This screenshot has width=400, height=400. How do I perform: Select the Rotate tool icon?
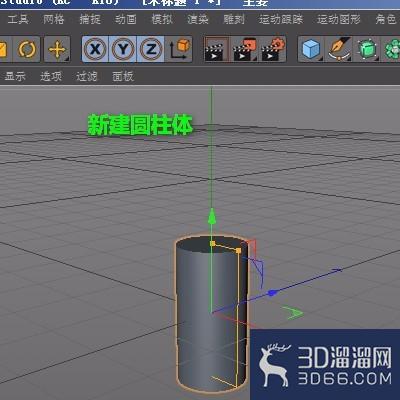click(x=27, y=49)
